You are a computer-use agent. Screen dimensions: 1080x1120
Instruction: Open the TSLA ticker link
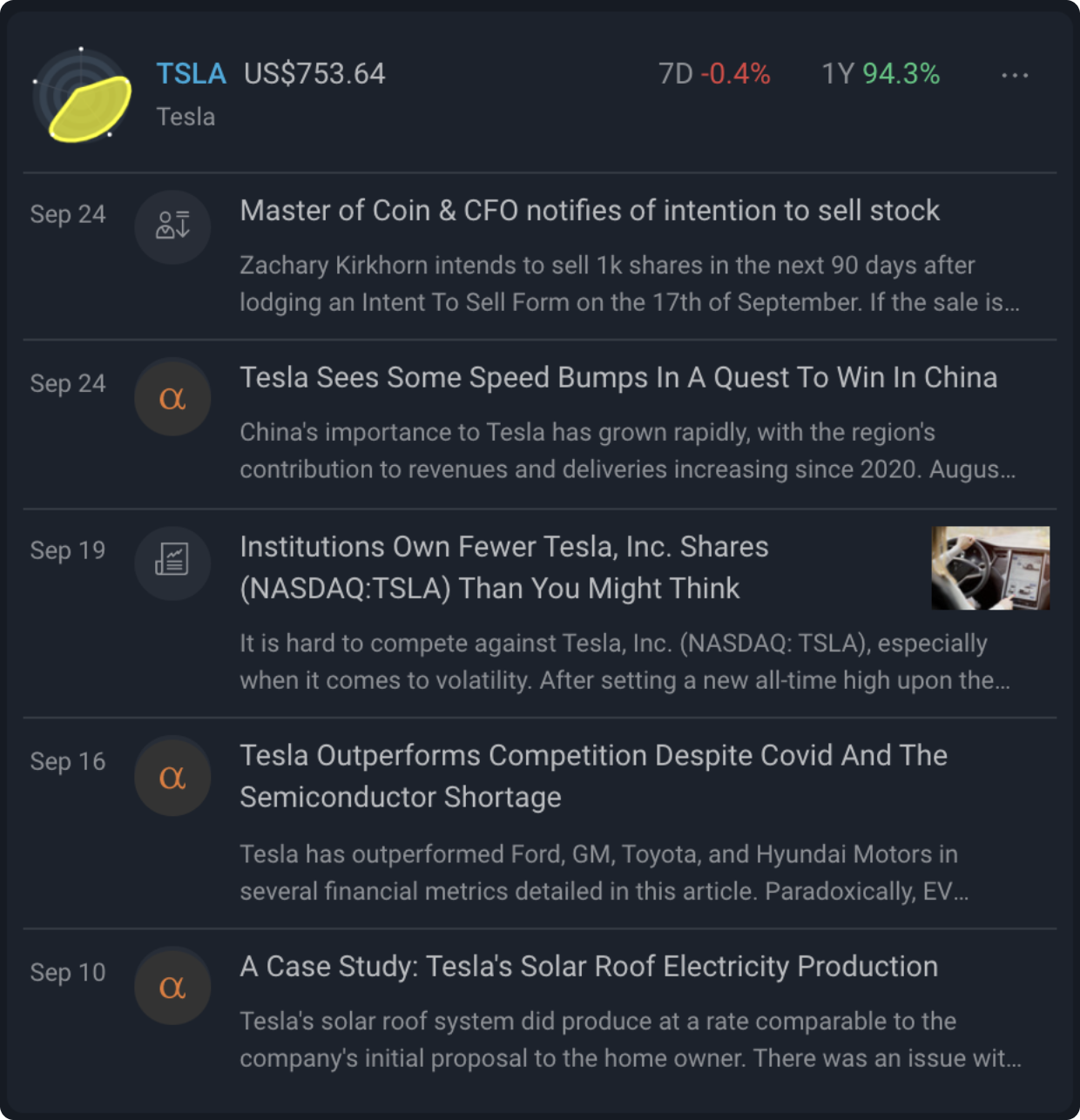[191, 74]
